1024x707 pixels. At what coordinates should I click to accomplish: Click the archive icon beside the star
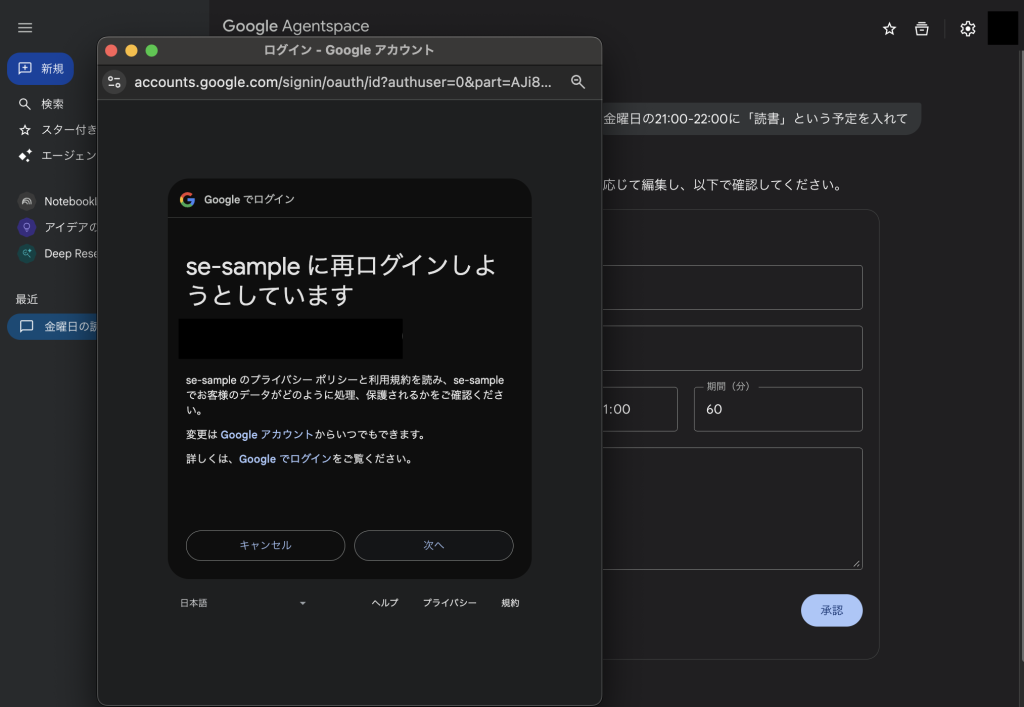tap(922, 29)
